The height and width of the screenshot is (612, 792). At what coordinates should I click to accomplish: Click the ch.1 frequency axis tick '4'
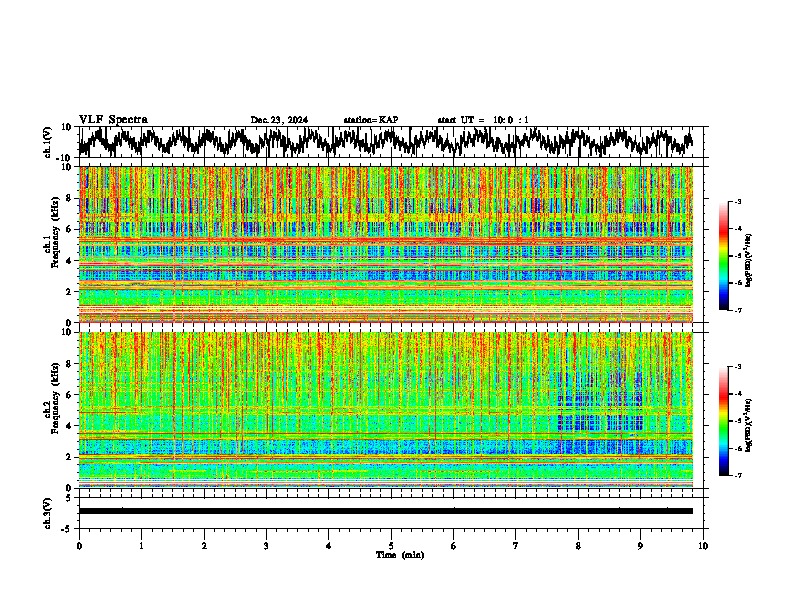click(x=70, y=261)
